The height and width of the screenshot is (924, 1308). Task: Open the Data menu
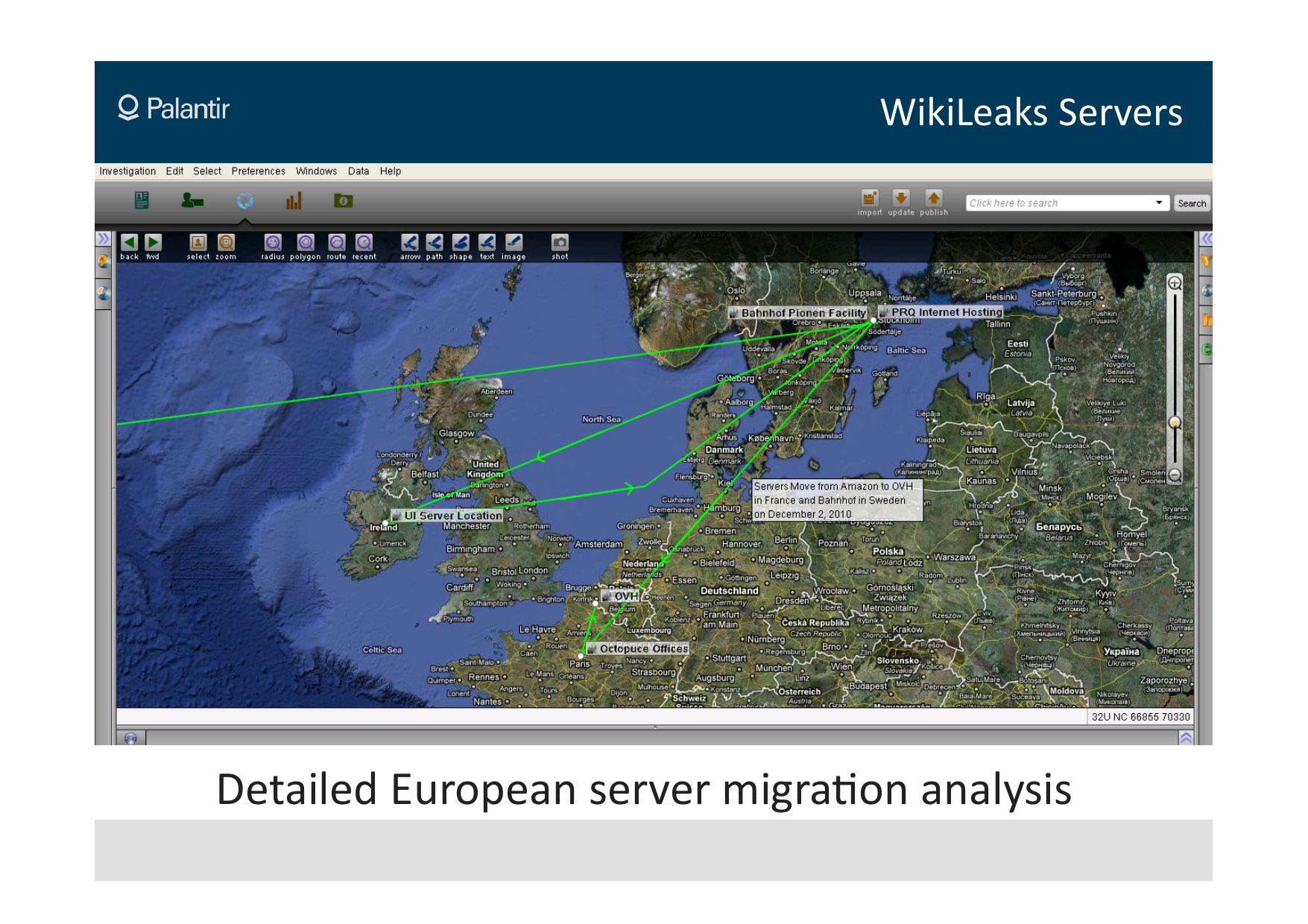pyautogui.click(x=358, y=171)
